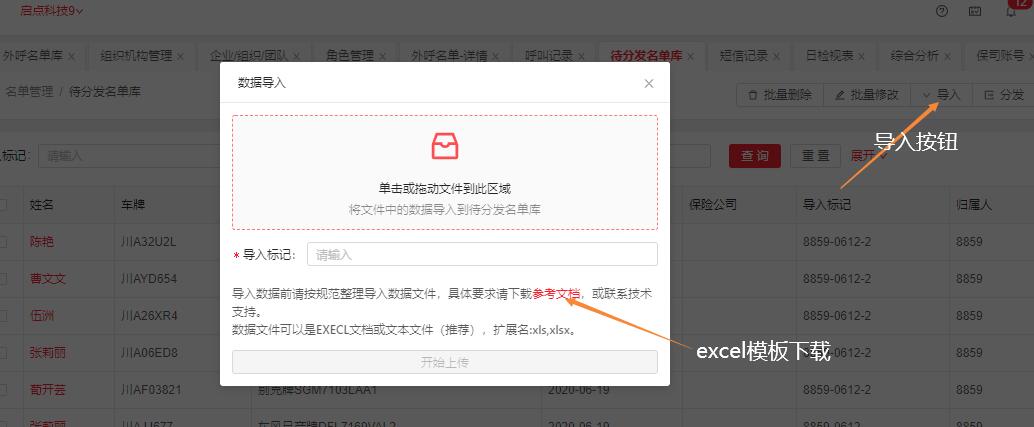Click the inbox upload icon in dialog
This screenshot has width=1034, height=427.
(x=445, y=146)
